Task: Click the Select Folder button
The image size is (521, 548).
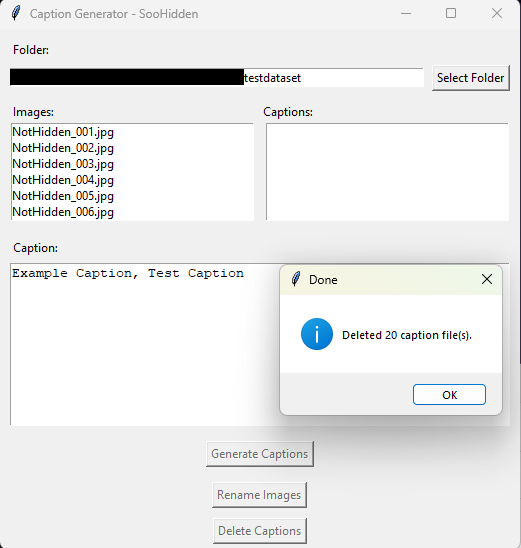Action: pos(471,78)
